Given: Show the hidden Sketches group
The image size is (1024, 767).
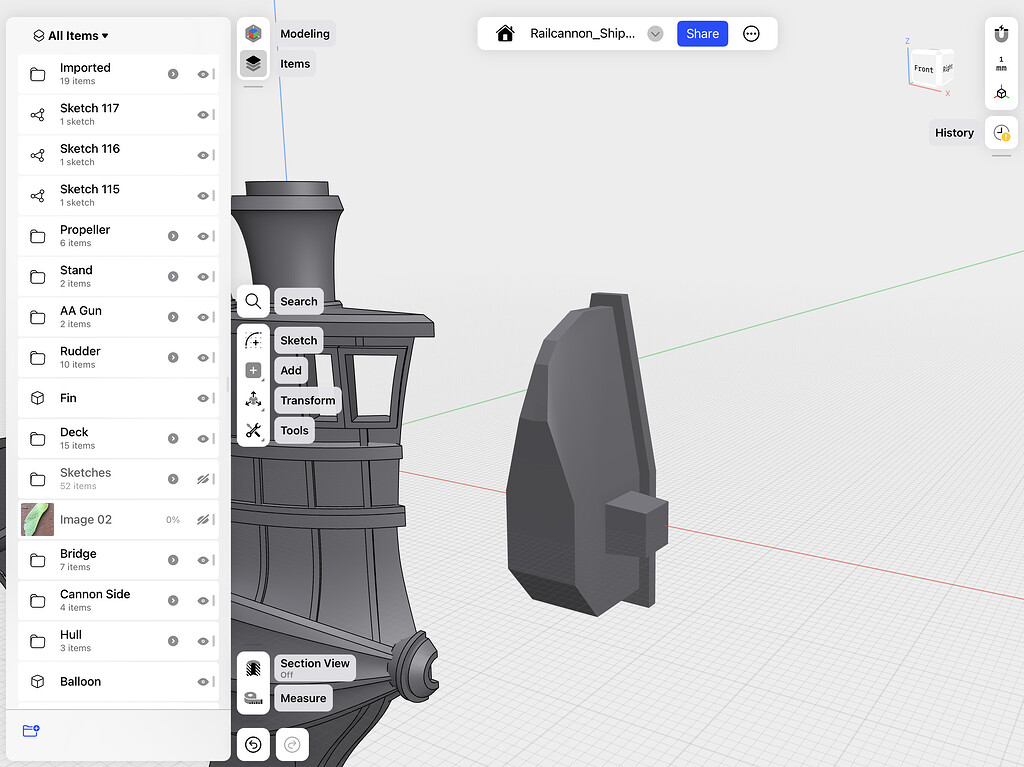Looking at the screenshot, I should click(x=204, y=479).
